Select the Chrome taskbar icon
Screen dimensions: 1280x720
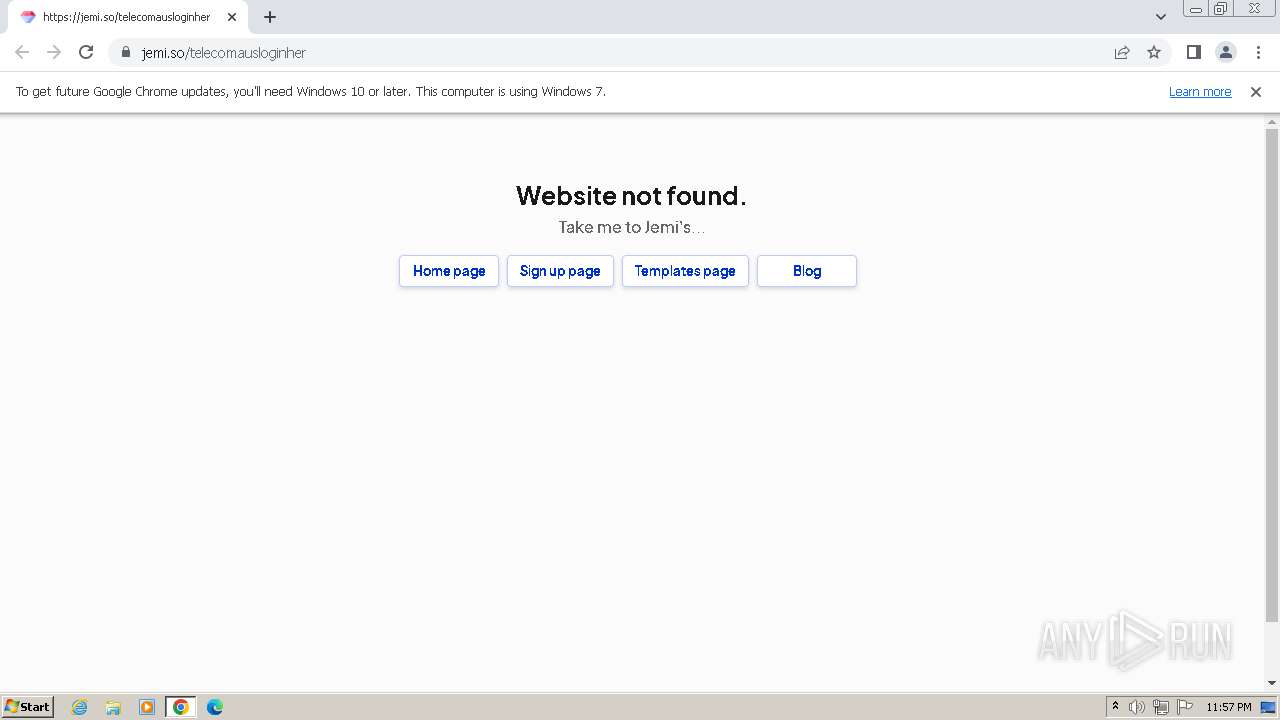coord(181,707)
